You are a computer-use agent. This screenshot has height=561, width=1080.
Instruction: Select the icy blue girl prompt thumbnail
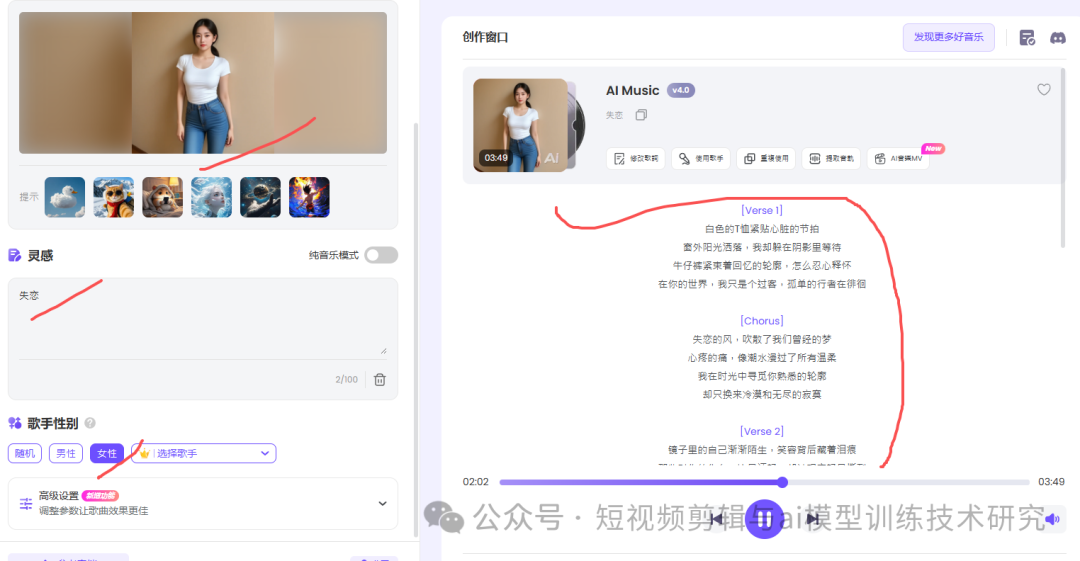tap(211, 197)
